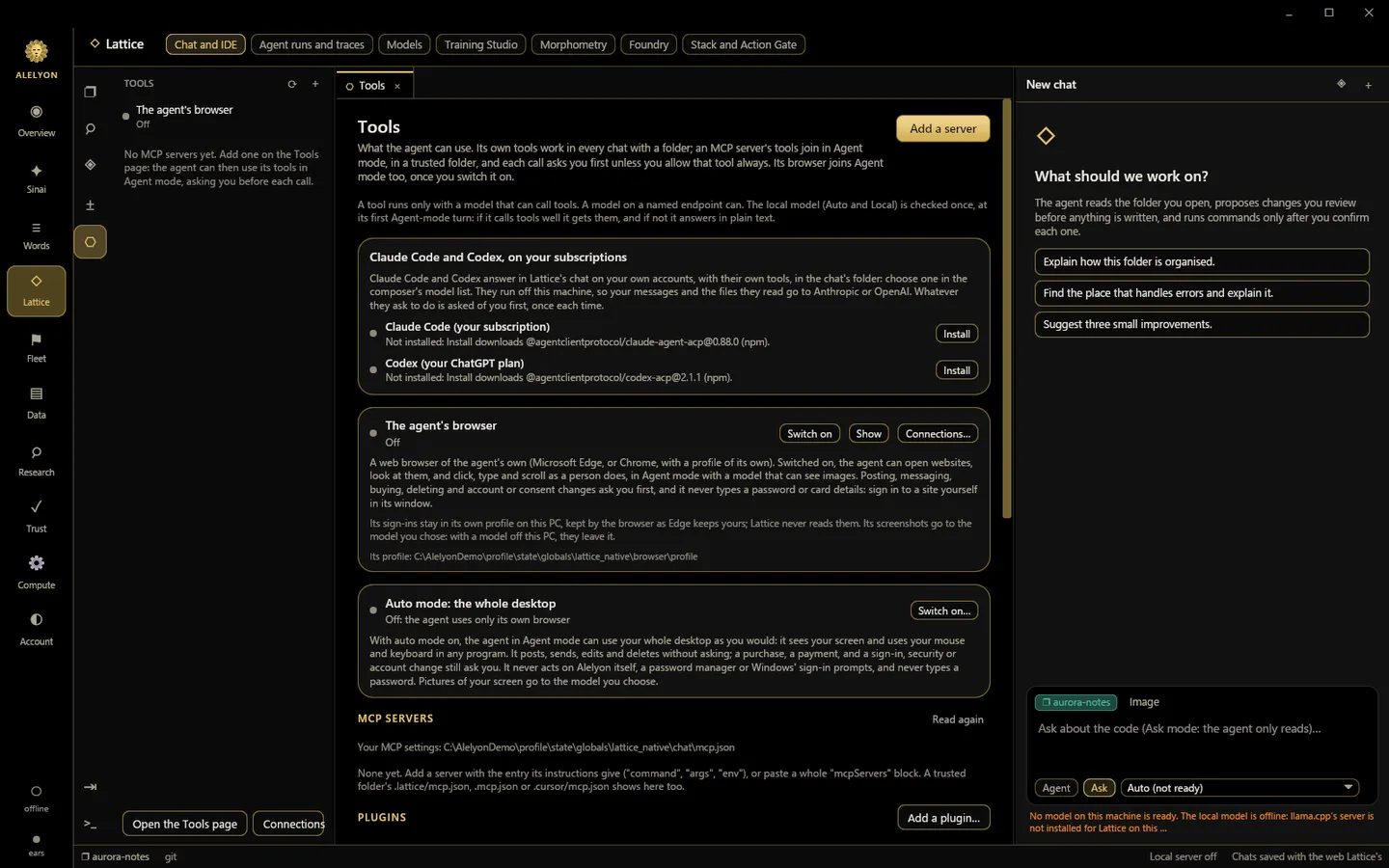The height and width of the screenshot is (868, 1389).
Task: Open the Models tab
Action: click(404, 44)
